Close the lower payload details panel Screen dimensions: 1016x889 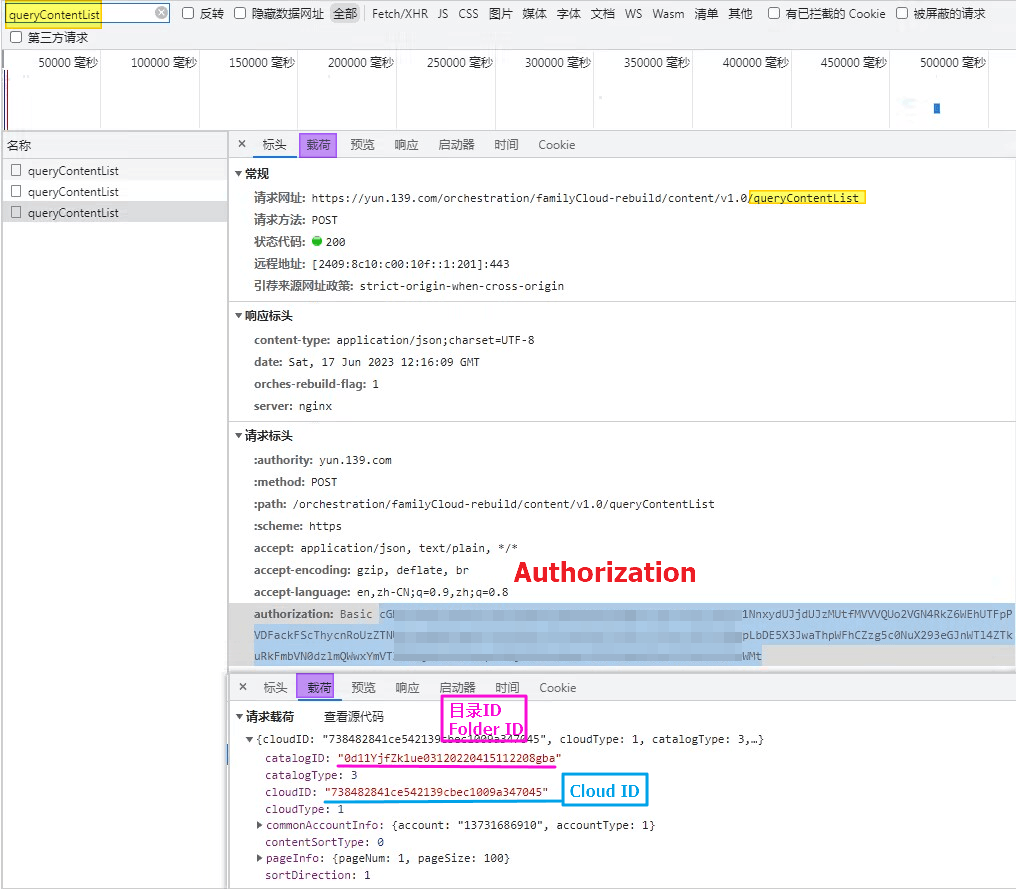(x=243, y=687)
